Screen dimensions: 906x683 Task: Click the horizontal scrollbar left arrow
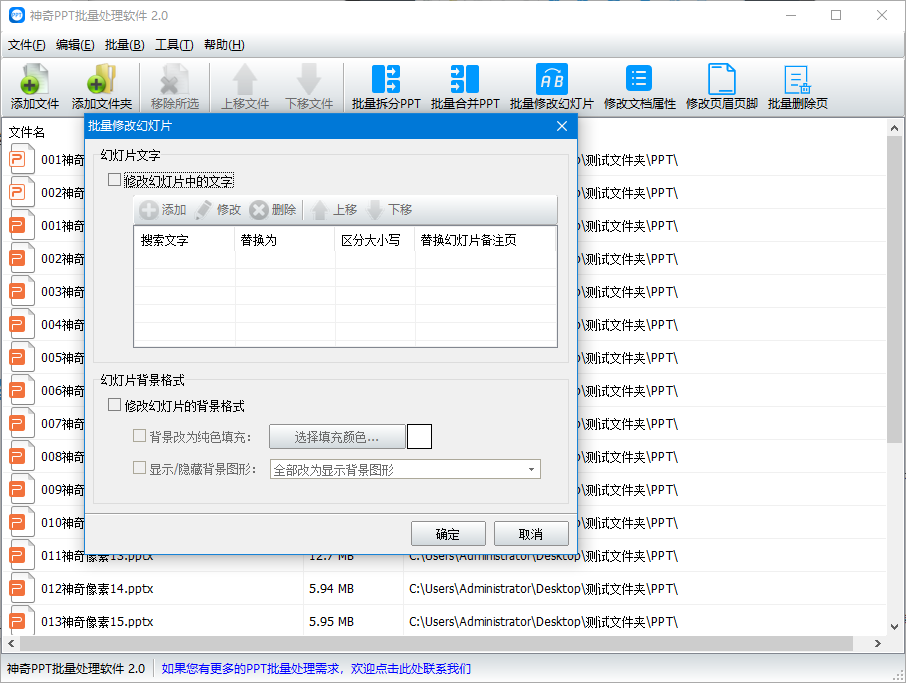tap(11, 643)
